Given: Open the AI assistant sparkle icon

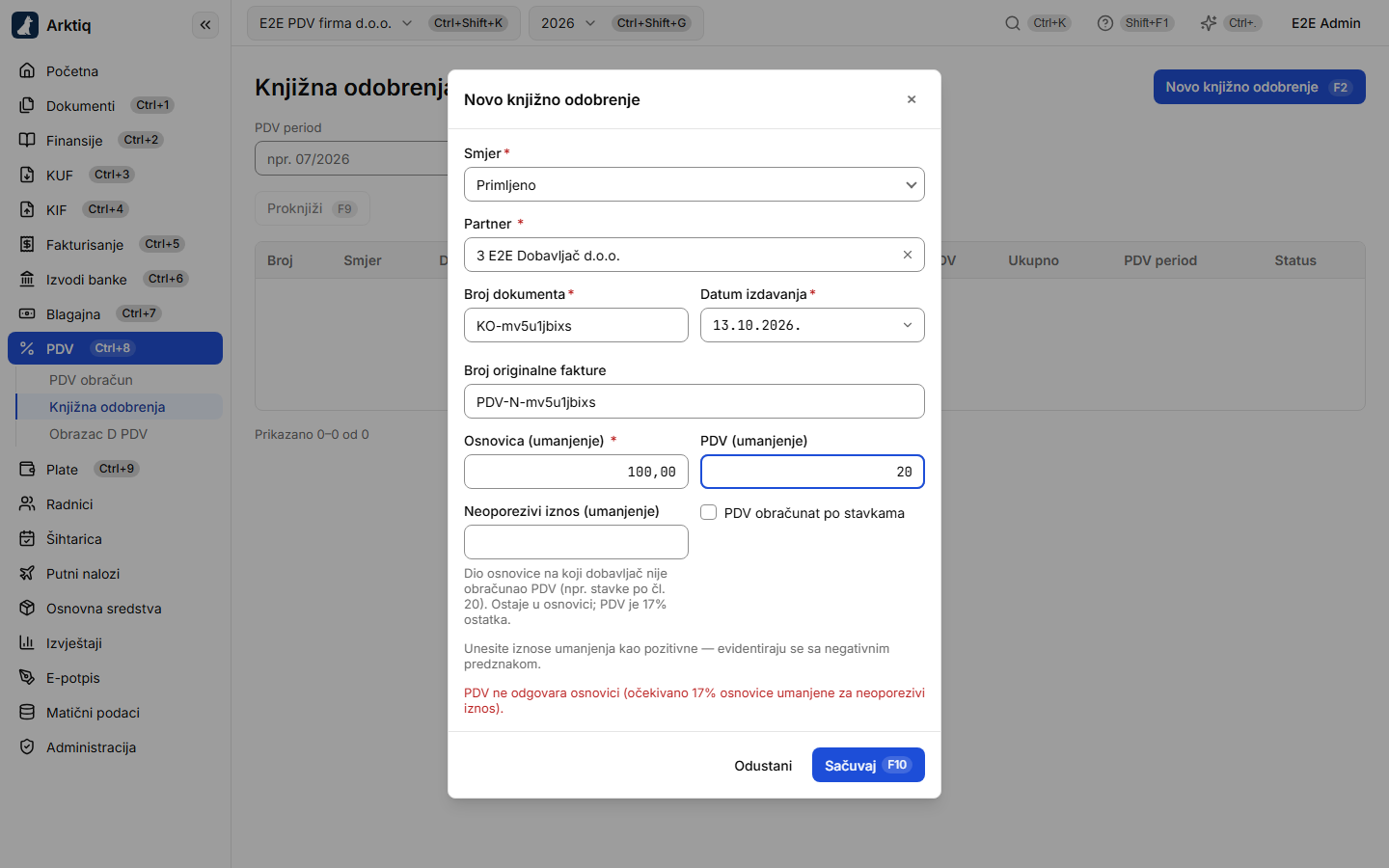Looking at the screenshot, I should pyautogui.click(x=1209, y=23).
